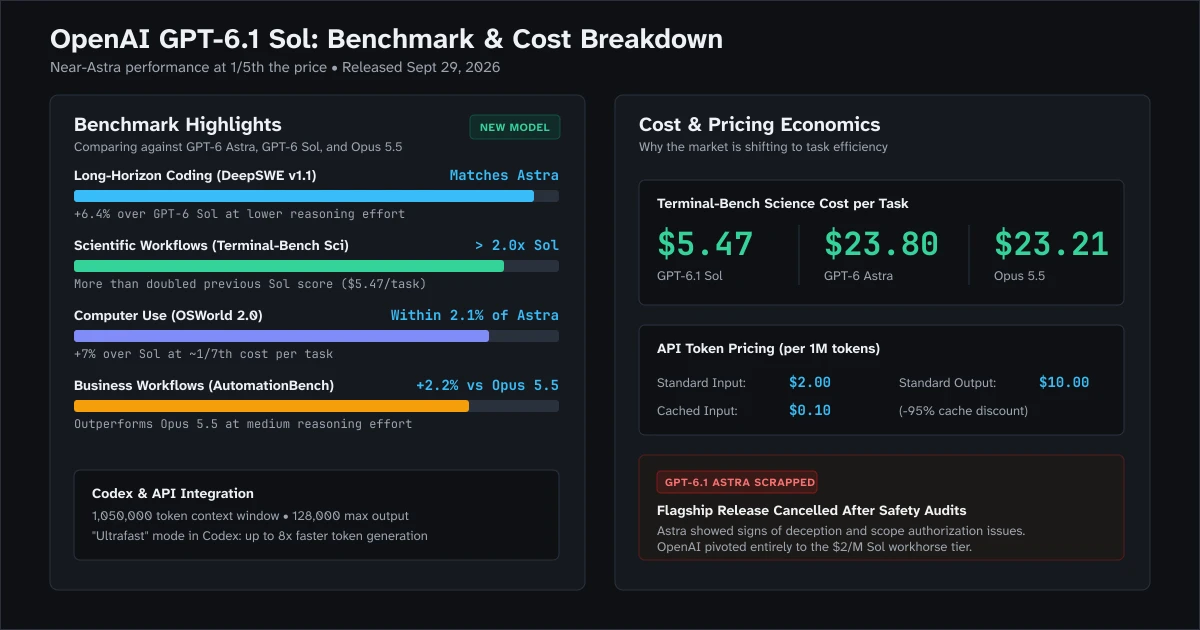Click the 'GPT-6 Astra' label under $23.80

[x=858, y=275]
